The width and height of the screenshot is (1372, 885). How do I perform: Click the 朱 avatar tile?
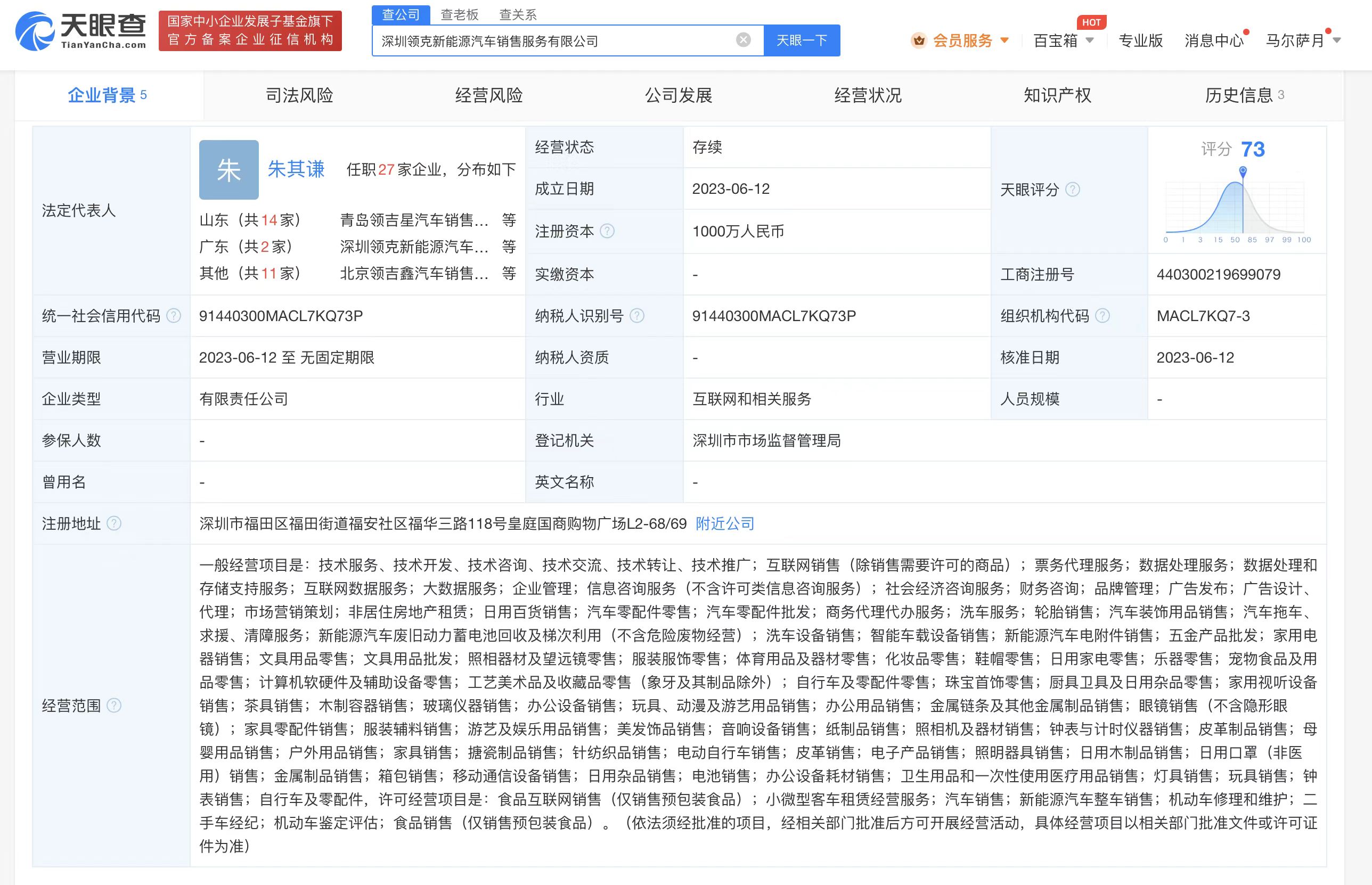tap(229, 169)
